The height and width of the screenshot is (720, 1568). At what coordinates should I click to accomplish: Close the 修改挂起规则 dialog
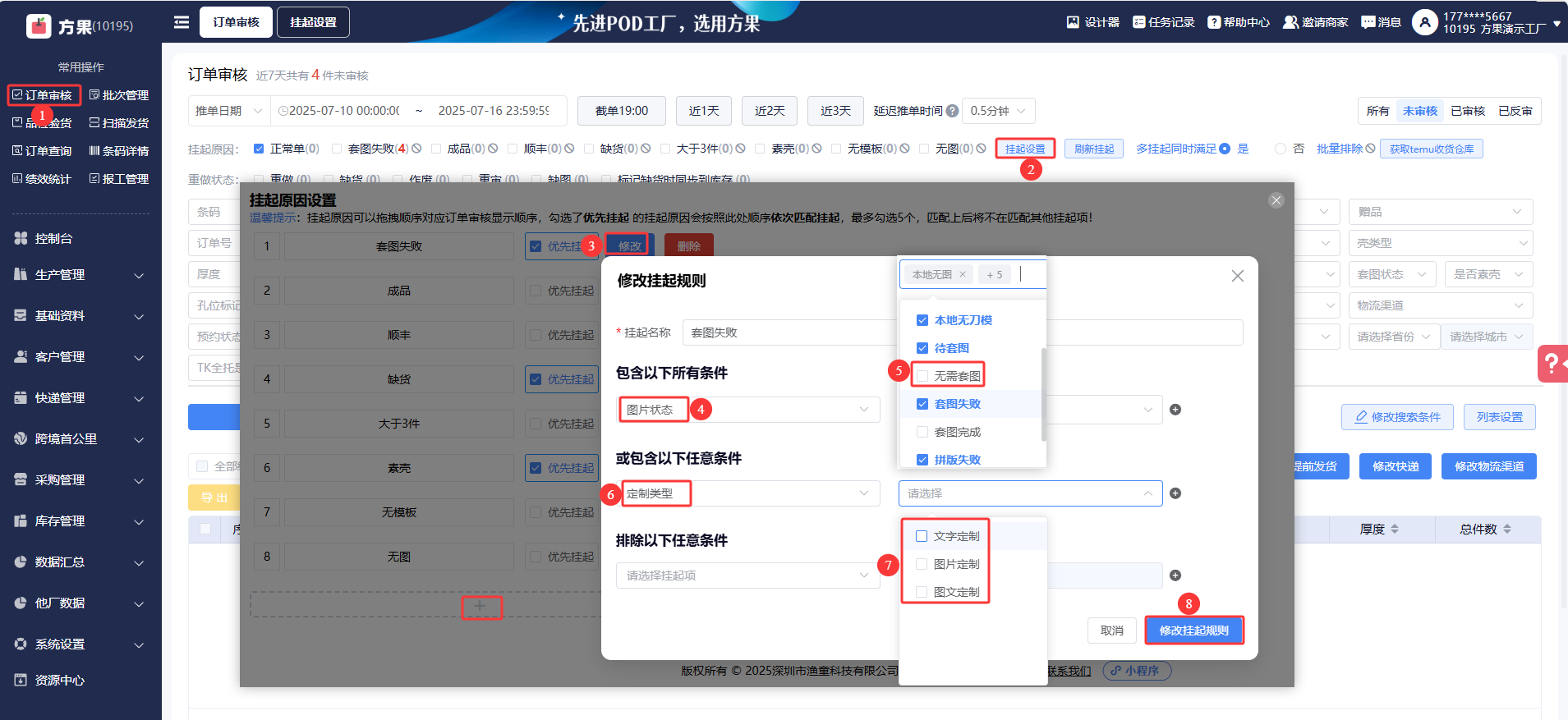point(1238,277)
